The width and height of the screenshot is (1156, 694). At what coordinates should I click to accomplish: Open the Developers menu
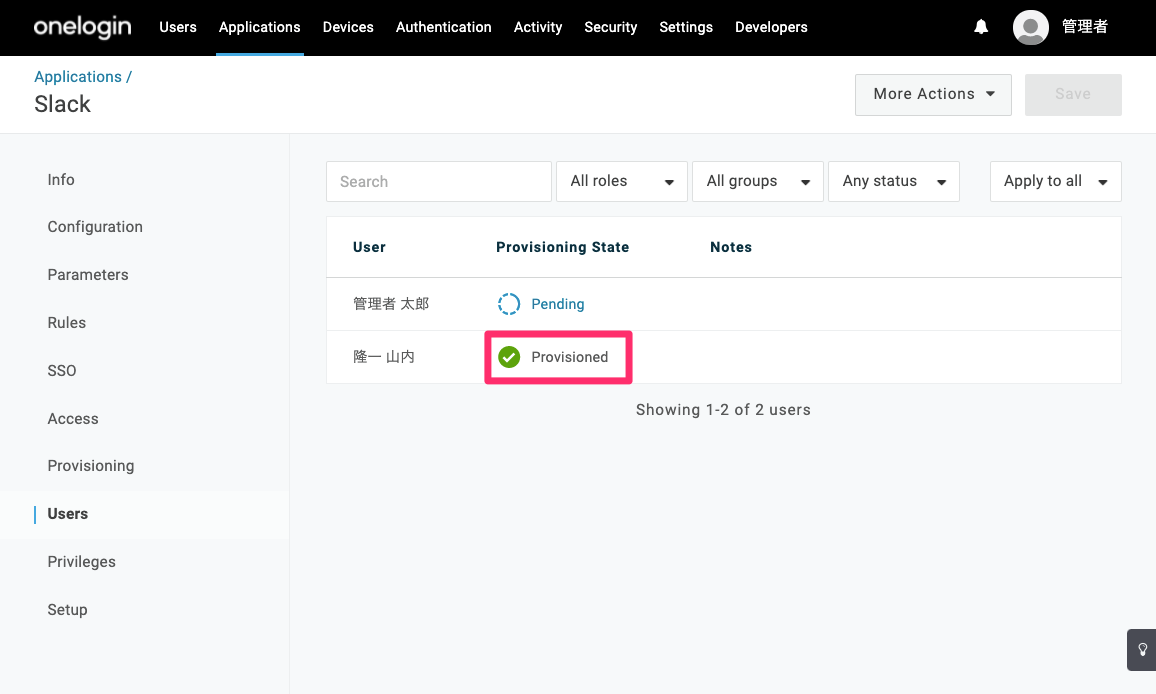(x=771, y=27)
